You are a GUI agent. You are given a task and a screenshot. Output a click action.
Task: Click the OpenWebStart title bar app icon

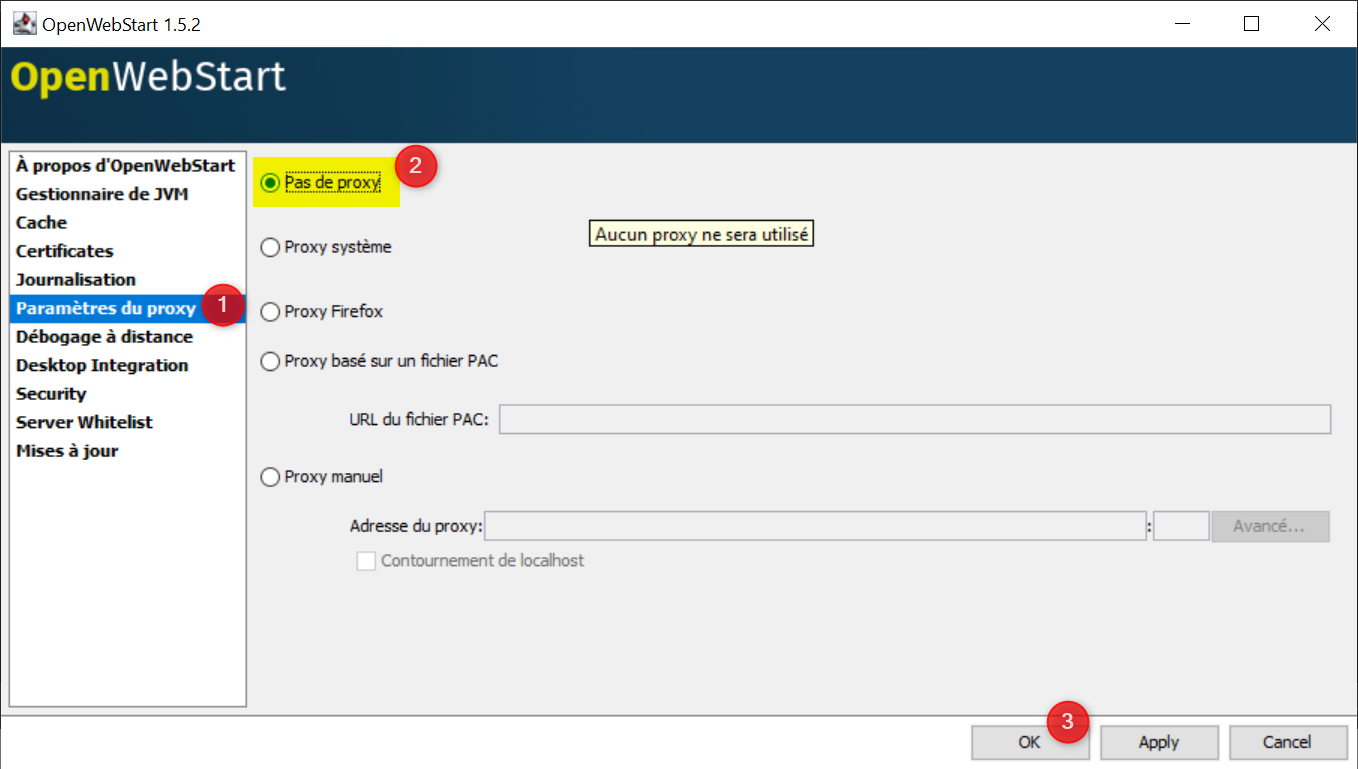[24, 24]
